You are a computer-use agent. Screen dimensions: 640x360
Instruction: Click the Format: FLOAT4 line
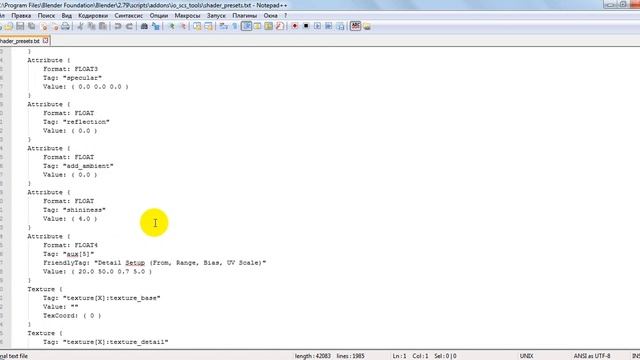point(70,245)
